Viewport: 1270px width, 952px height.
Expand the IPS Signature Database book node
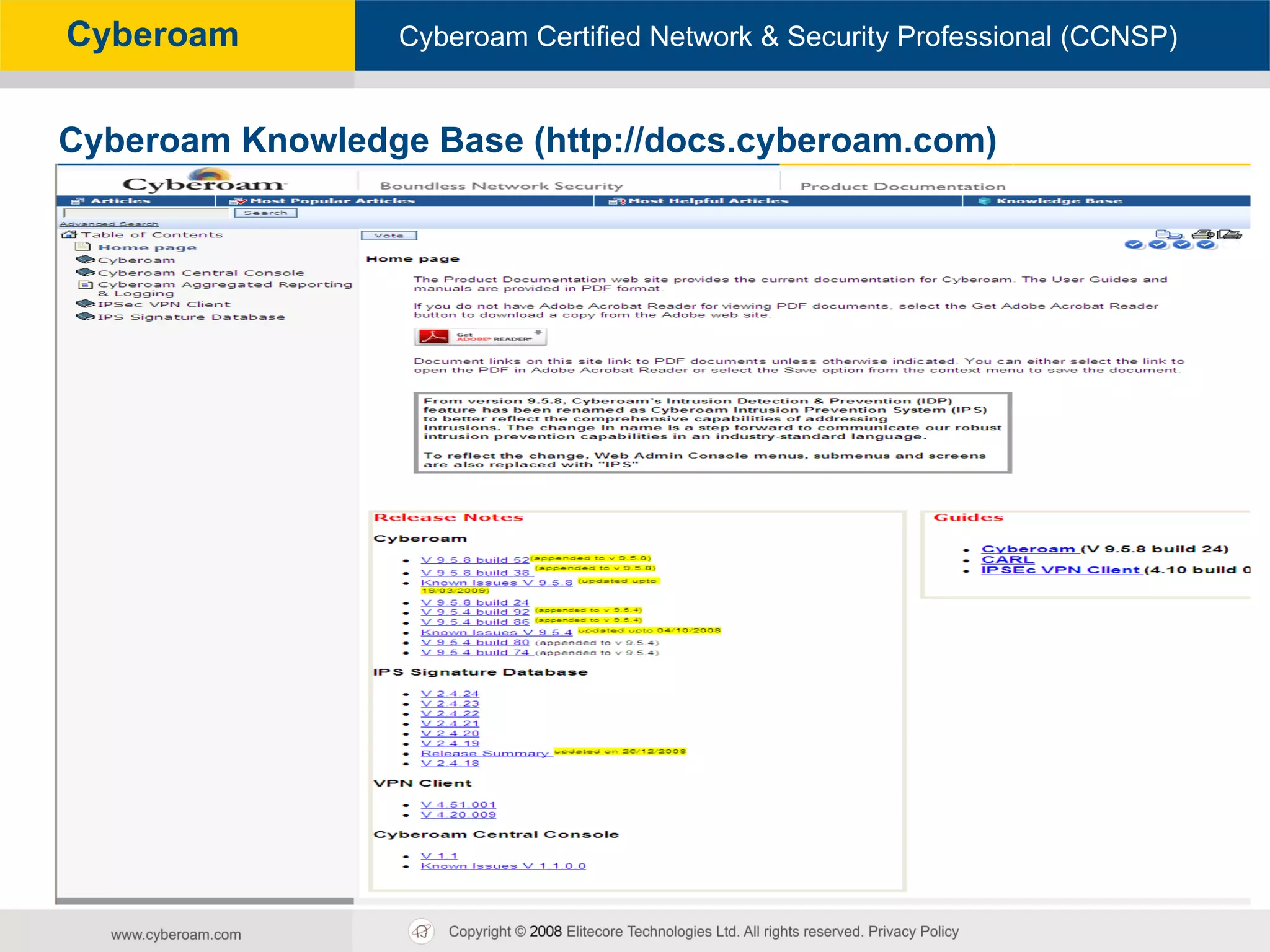pyautogui.click(x=86, y=316)
